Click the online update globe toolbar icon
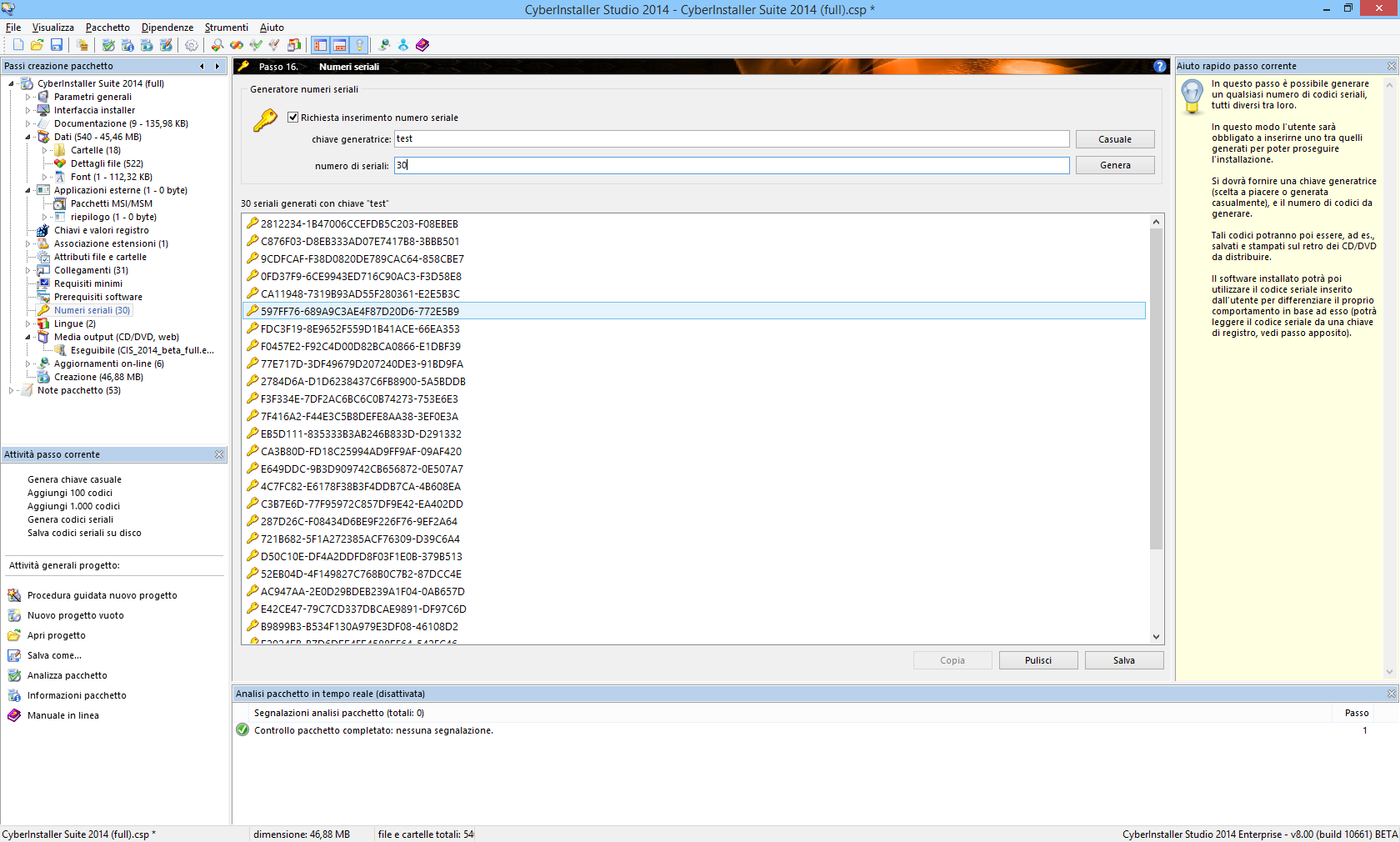 384,45
